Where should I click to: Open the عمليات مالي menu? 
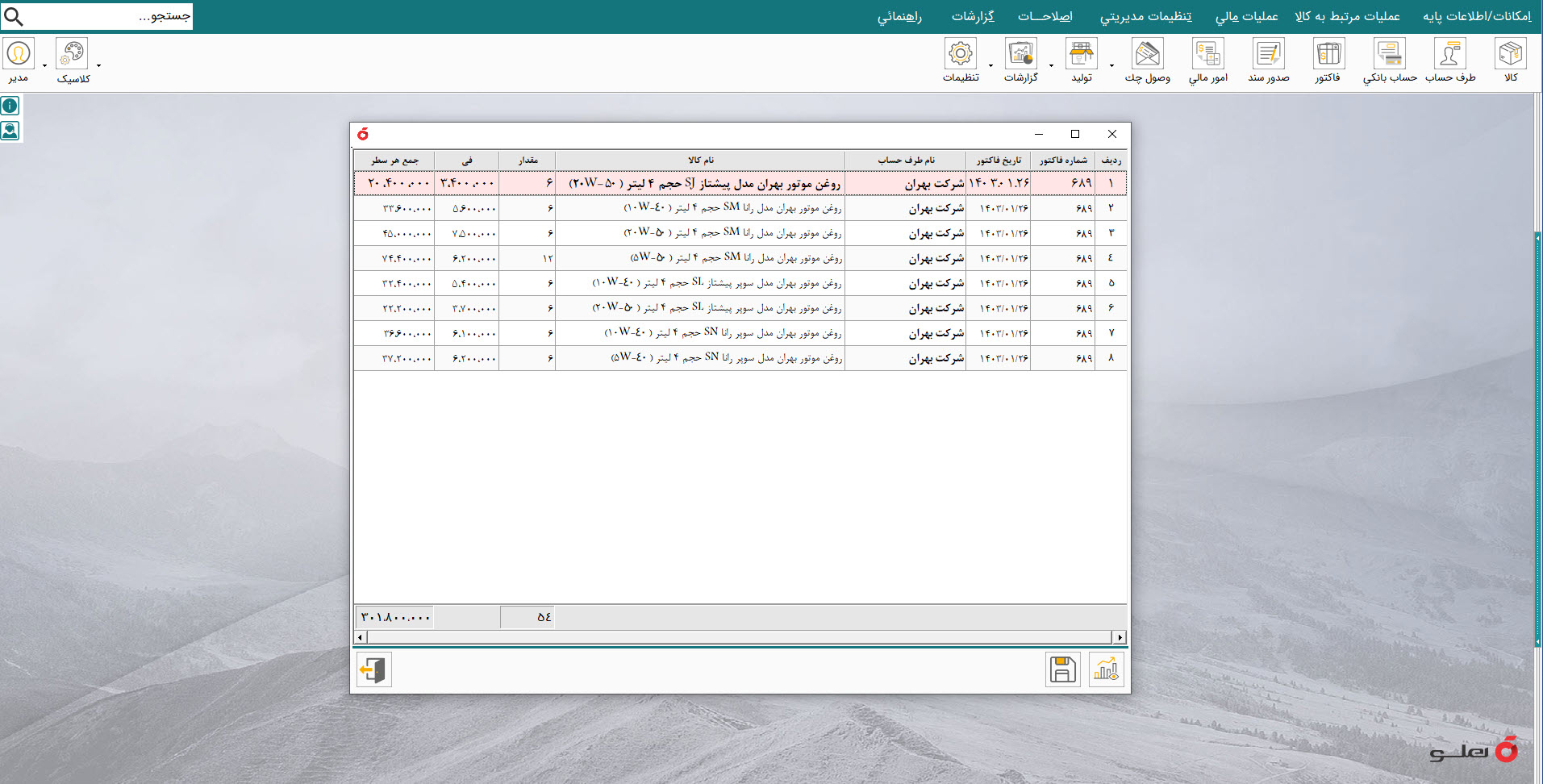tap(1246, 16)
